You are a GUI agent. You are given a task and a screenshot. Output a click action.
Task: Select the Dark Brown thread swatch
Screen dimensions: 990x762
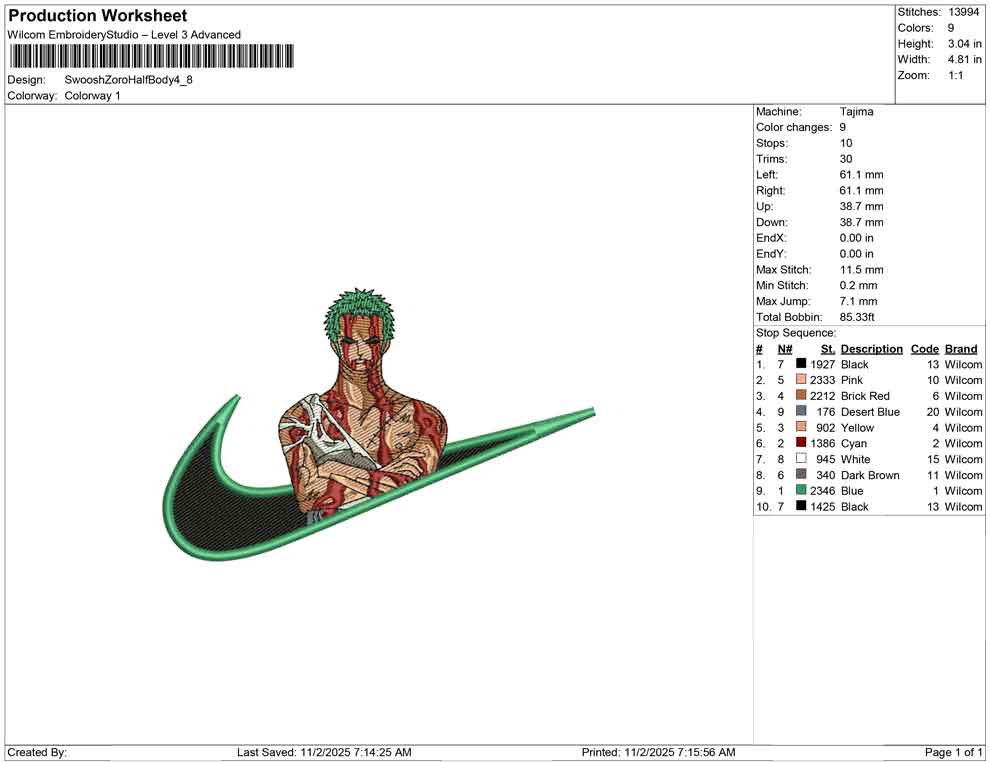(x=800, y=475)
